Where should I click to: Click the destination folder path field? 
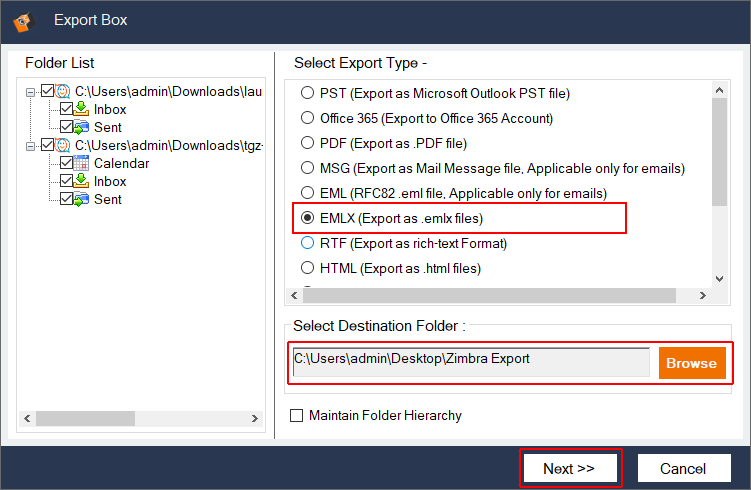[x=470, y=361]
